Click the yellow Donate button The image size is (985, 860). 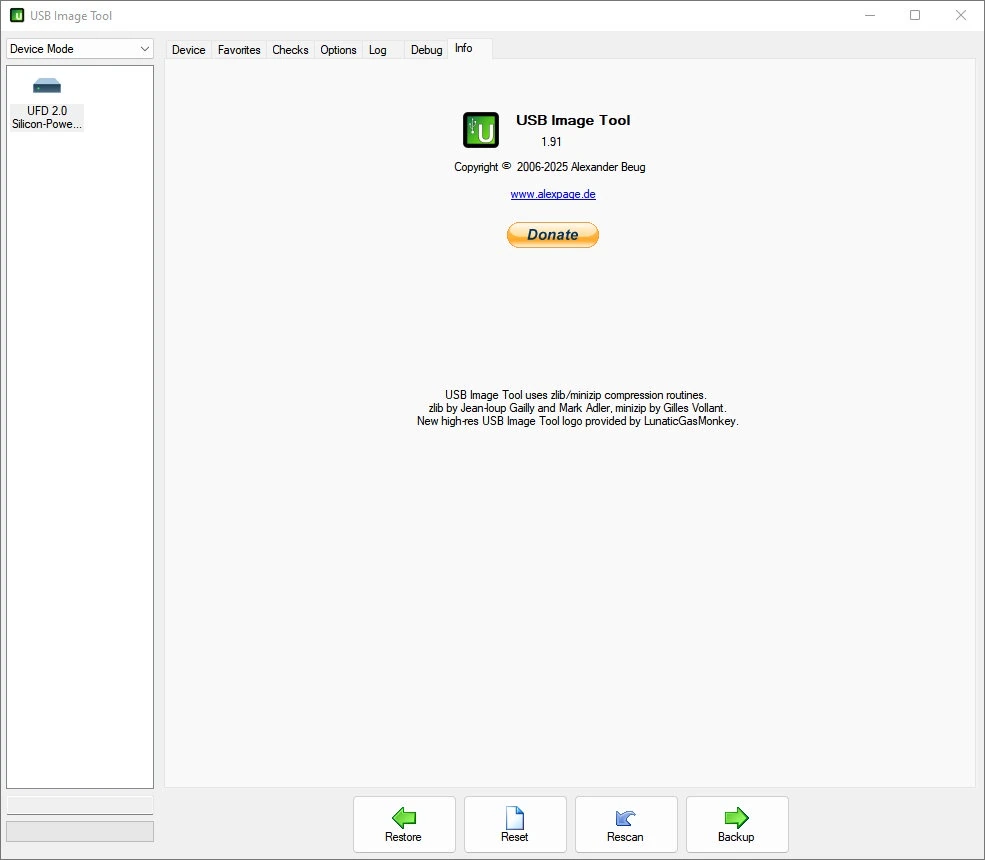pyautogui.click(x=553, y=235)
